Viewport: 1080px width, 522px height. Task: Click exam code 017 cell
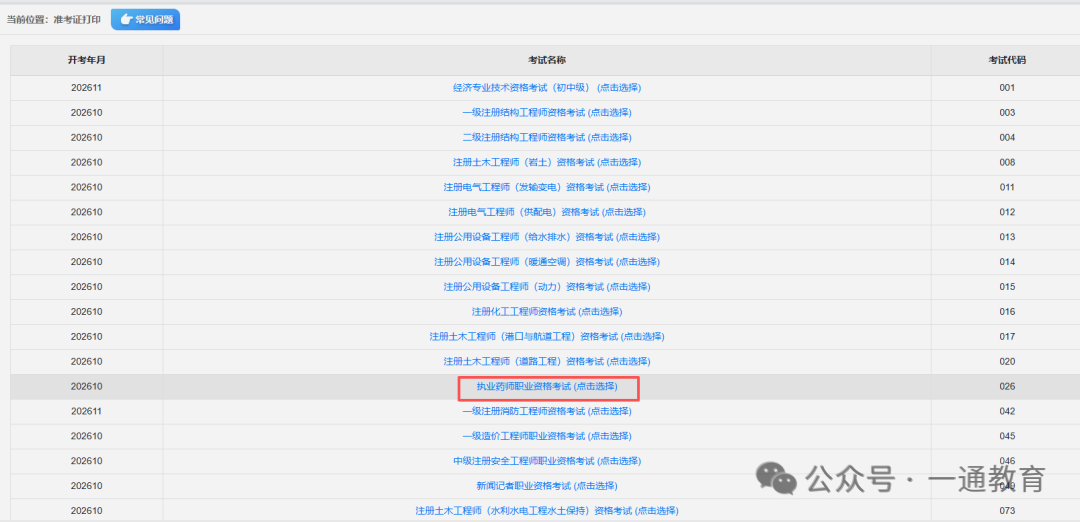click(x=1006, y=336)
